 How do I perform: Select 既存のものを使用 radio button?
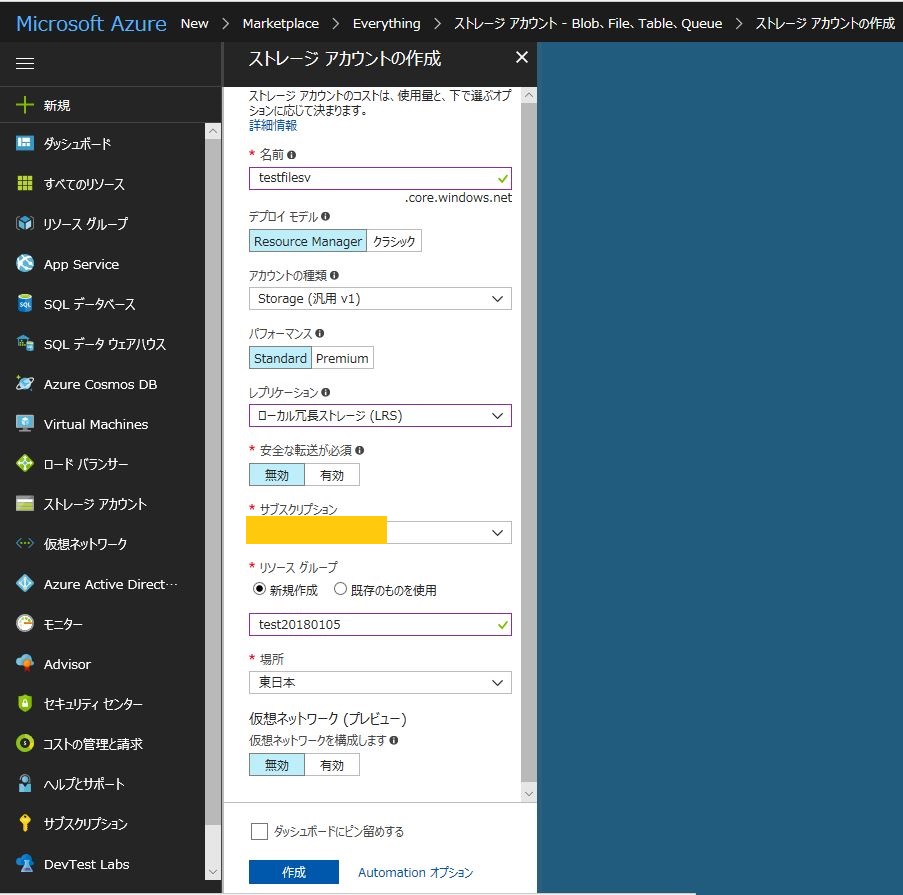[x=340, y=589]
